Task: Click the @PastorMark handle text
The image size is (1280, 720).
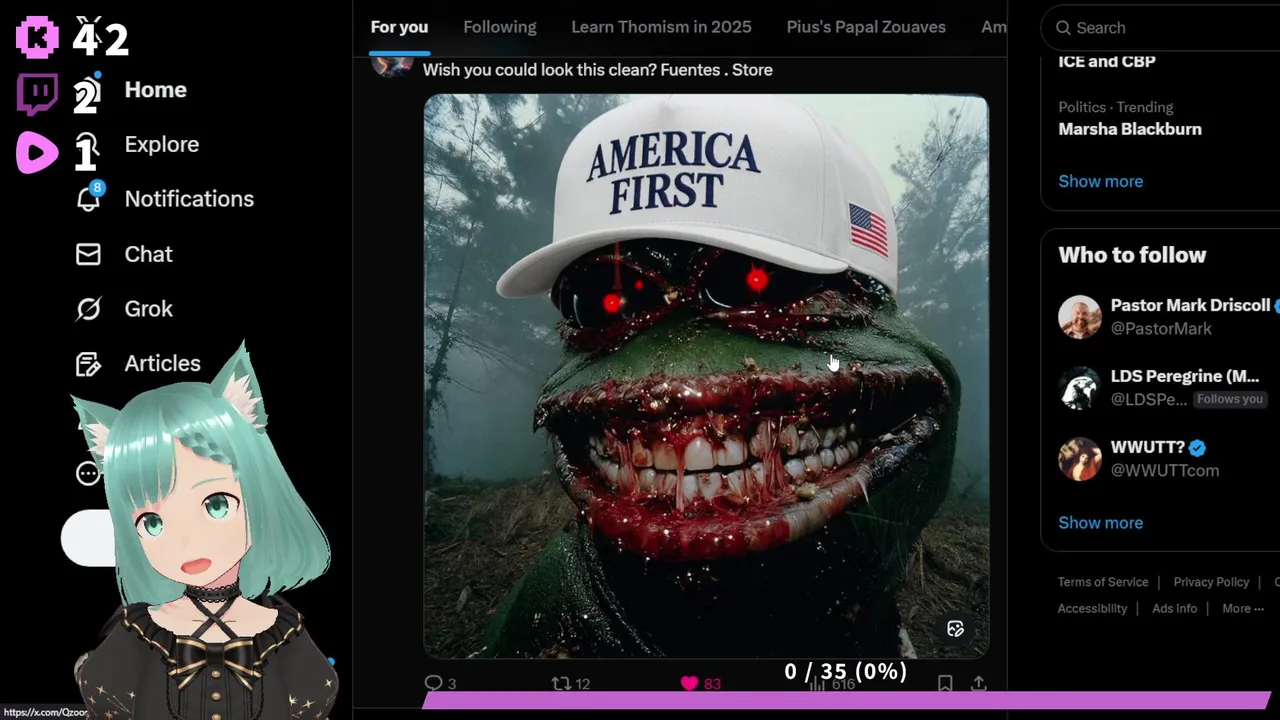Action: [1161, 329]
